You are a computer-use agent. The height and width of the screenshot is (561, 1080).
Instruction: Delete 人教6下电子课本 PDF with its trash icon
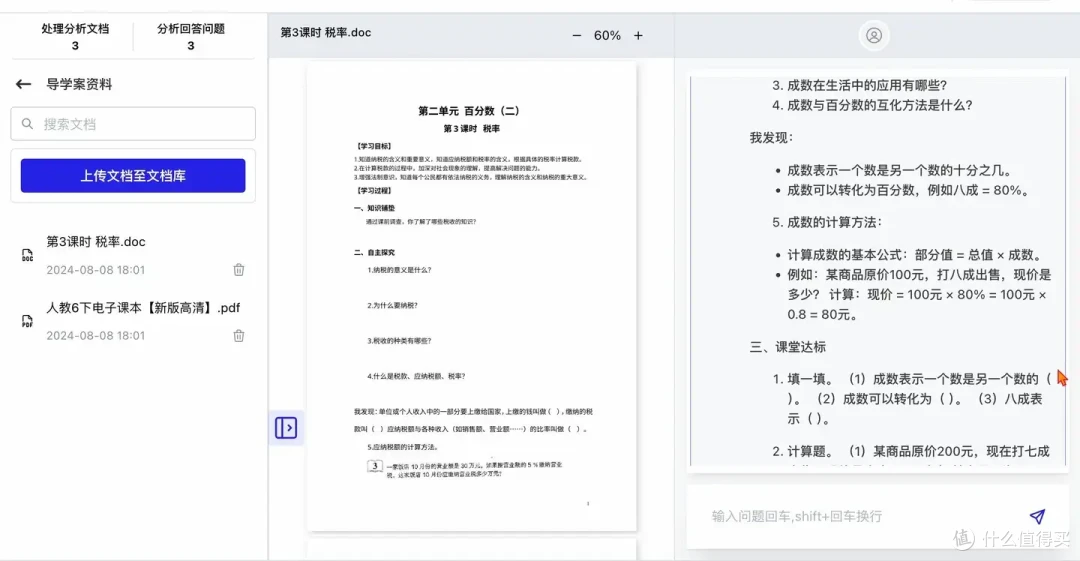click(238, 336)
